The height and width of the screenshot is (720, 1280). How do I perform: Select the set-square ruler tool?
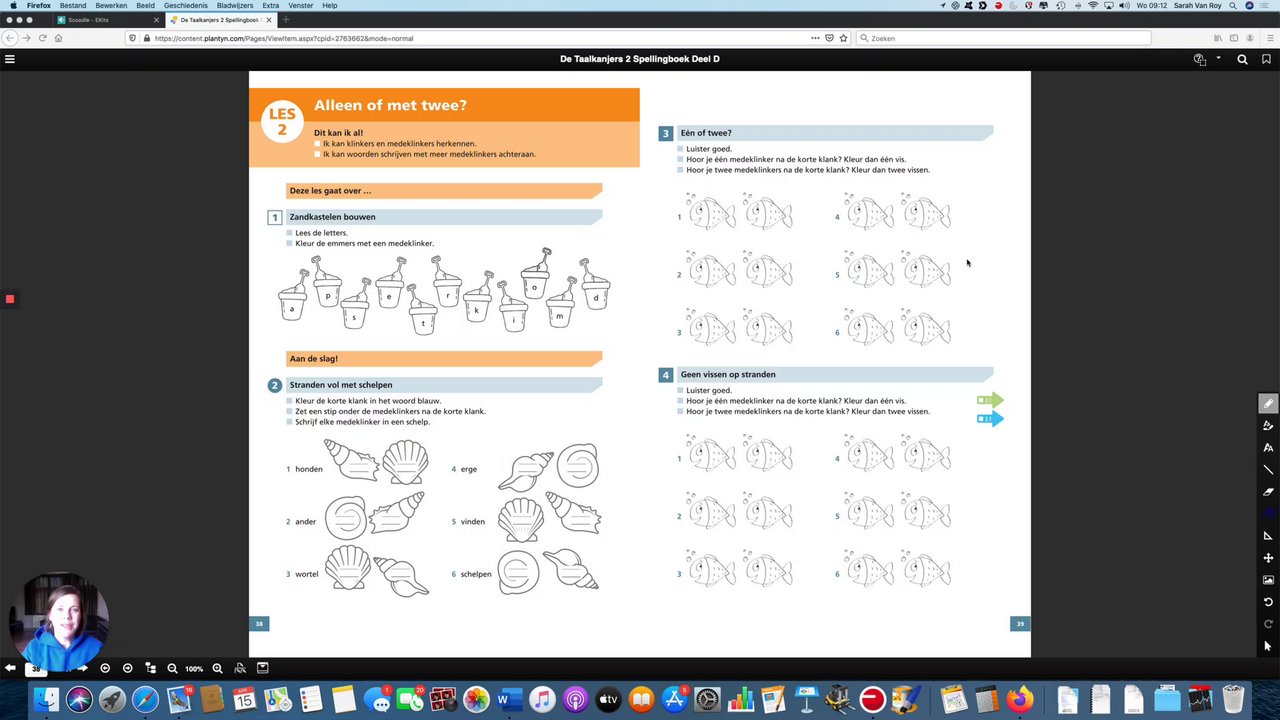click(x=1268, y=536)
